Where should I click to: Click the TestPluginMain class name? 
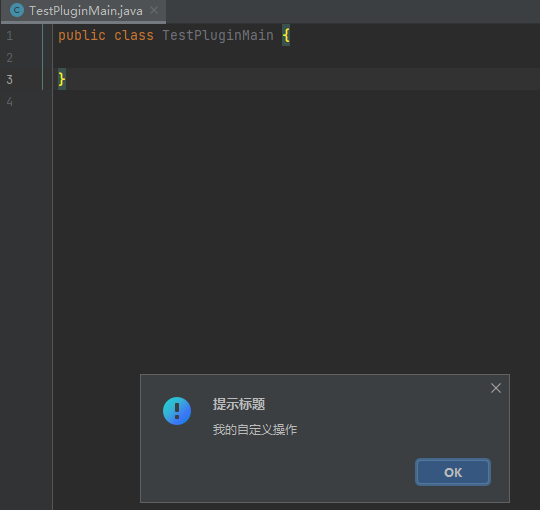point(218,35)
